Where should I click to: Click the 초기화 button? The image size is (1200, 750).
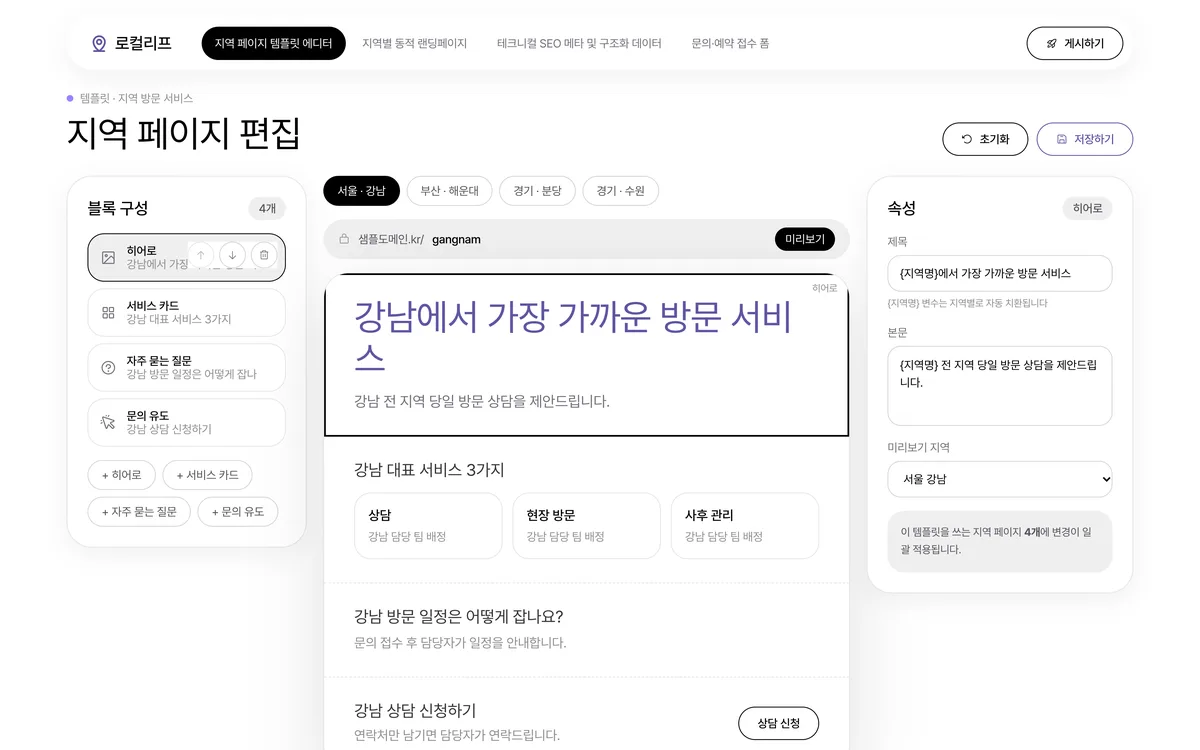pos(985,139)
